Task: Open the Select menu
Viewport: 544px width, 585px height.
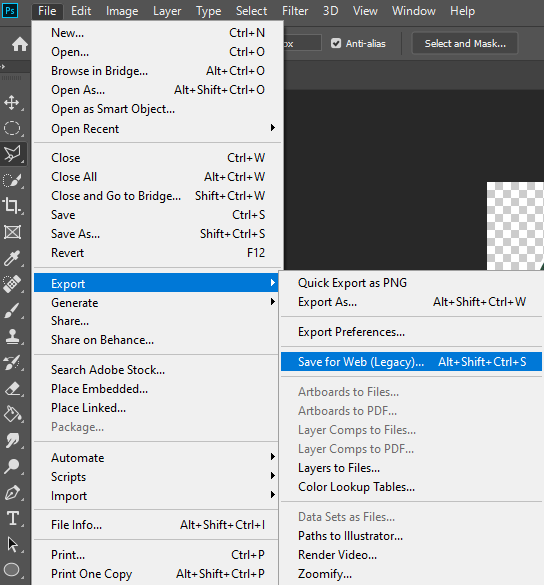Action: click(x=251, y=11)
